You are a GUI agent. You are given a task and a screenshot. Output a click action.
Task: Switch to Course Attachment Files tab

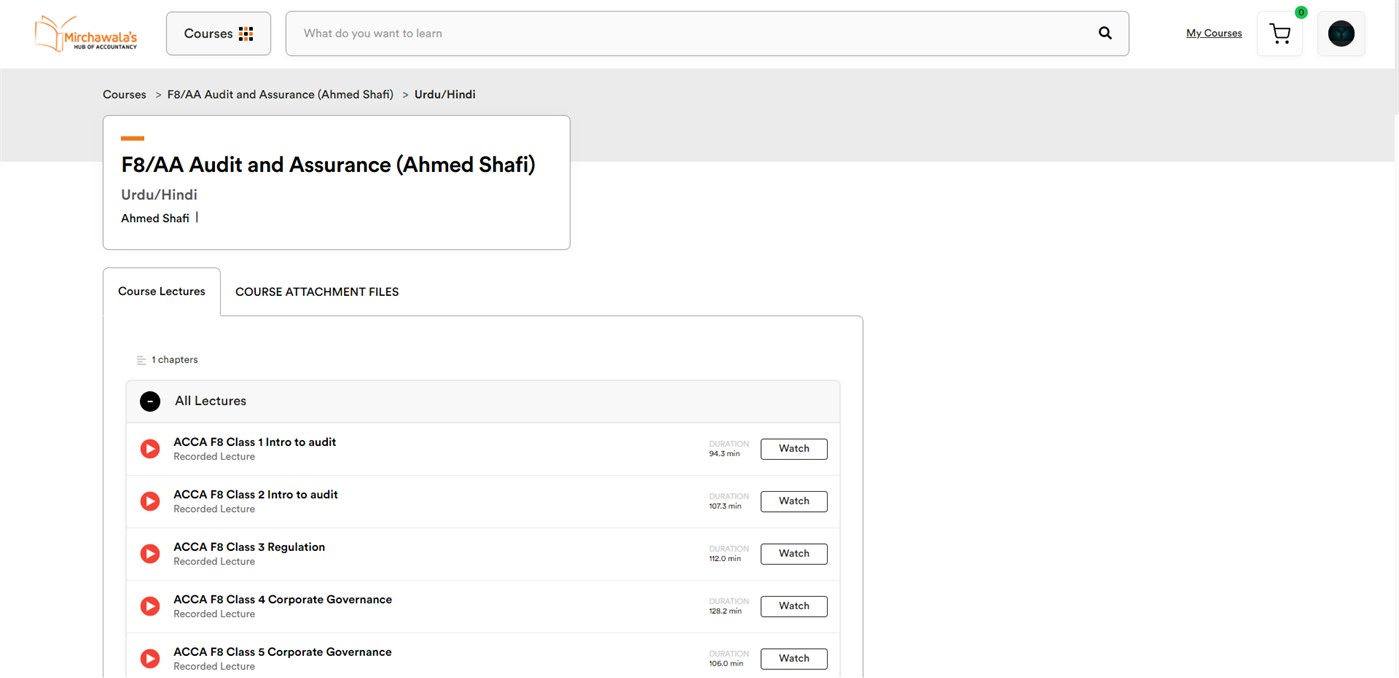point(317,292)
